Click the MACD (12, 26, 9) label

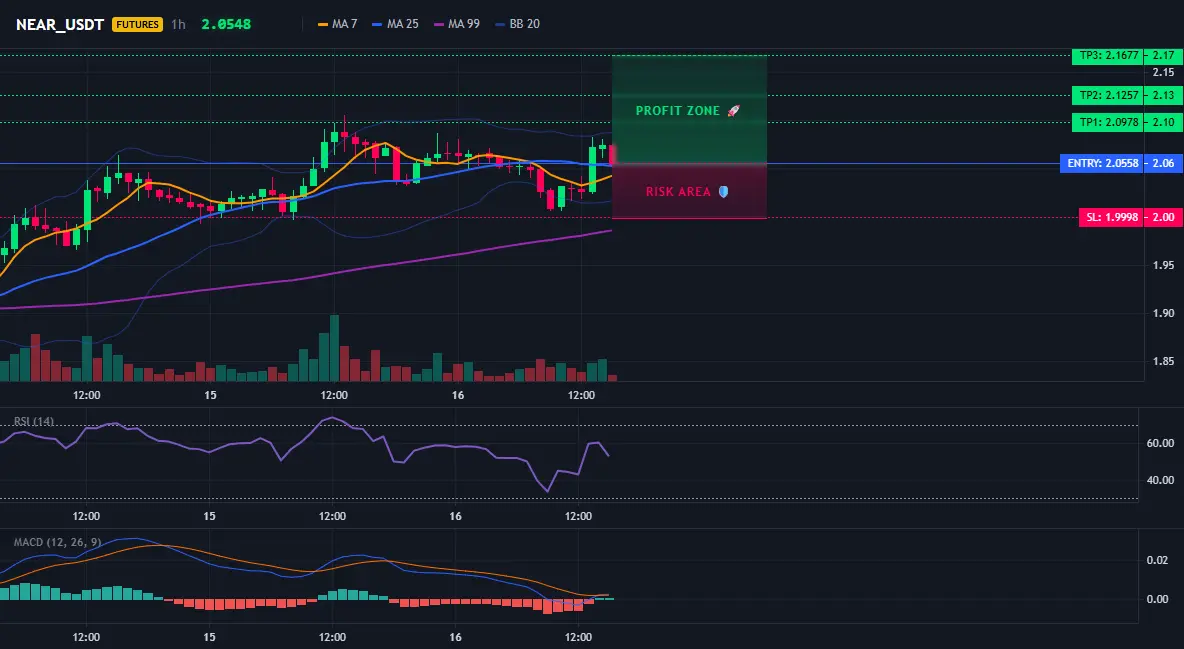pos(57,542)
